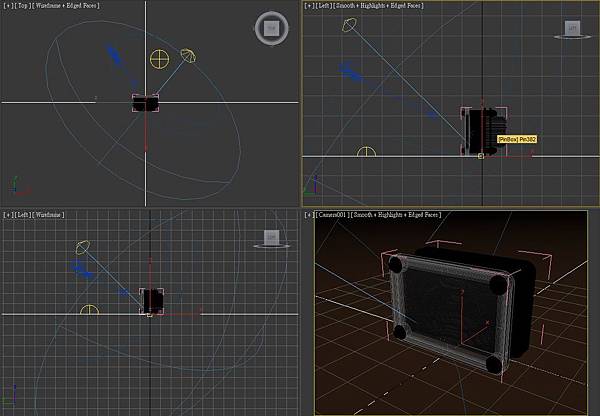
Task: Select the black box object in Top viewport
Action: coord(145,103)
